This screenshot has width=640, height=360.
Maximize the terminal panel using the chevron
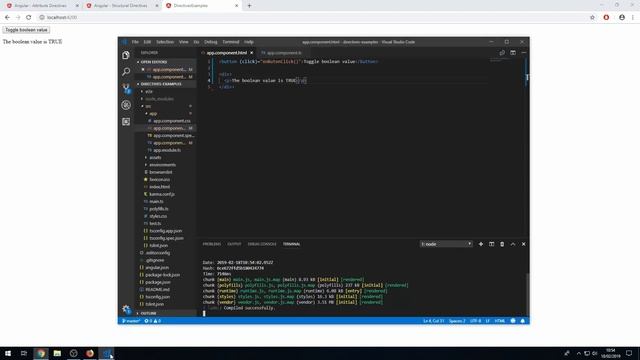[x=513, y=244]
